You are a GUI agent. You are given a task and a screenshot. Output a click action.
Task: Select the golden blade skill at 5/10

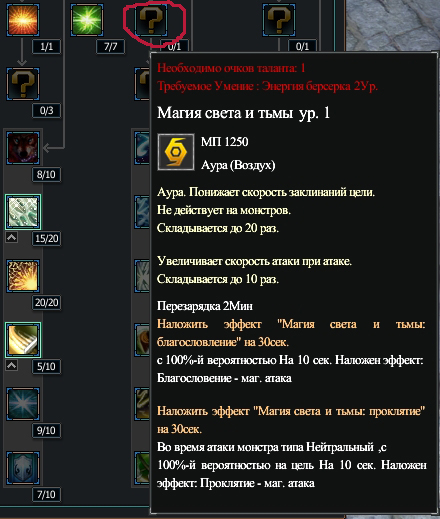[23, 340]
